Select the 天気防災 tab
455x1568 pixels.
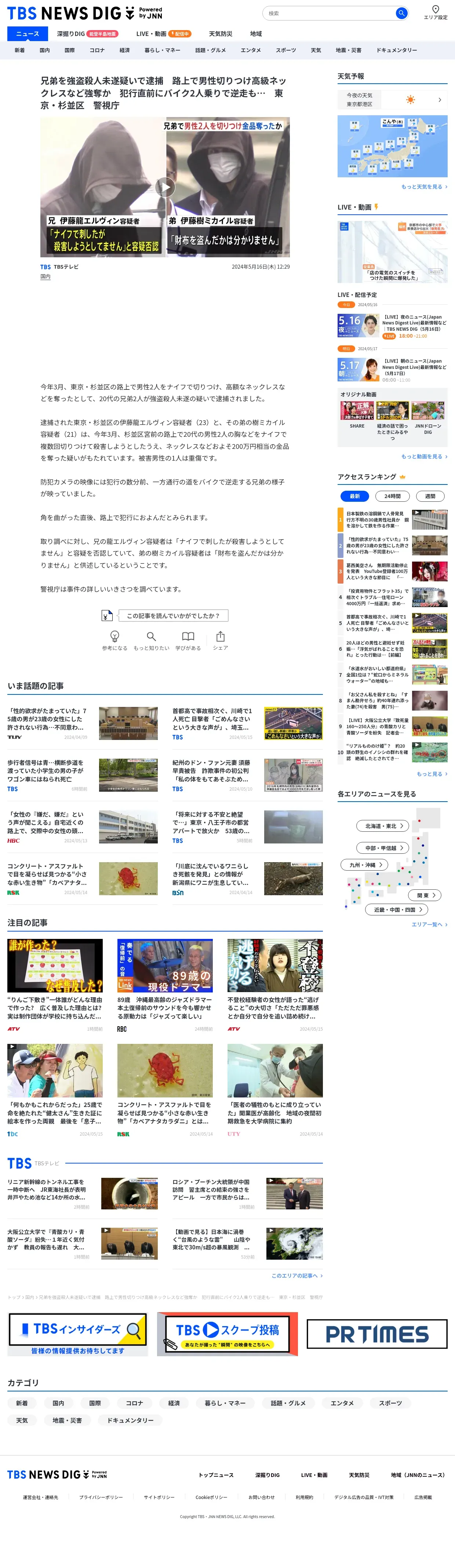click(220, 33)
